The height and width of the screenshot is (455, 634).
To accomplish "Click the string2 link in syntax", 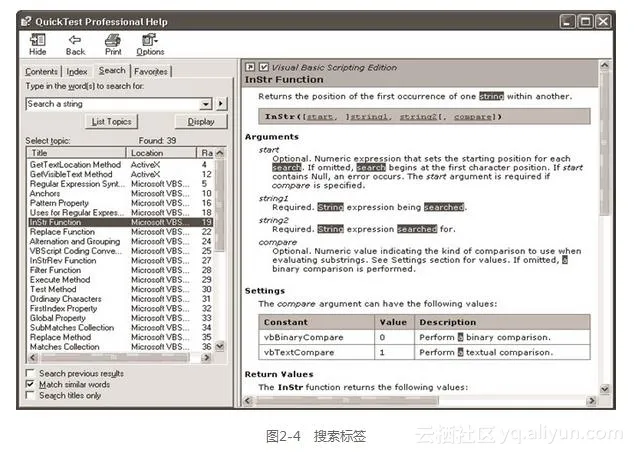I will coord(418,117).
